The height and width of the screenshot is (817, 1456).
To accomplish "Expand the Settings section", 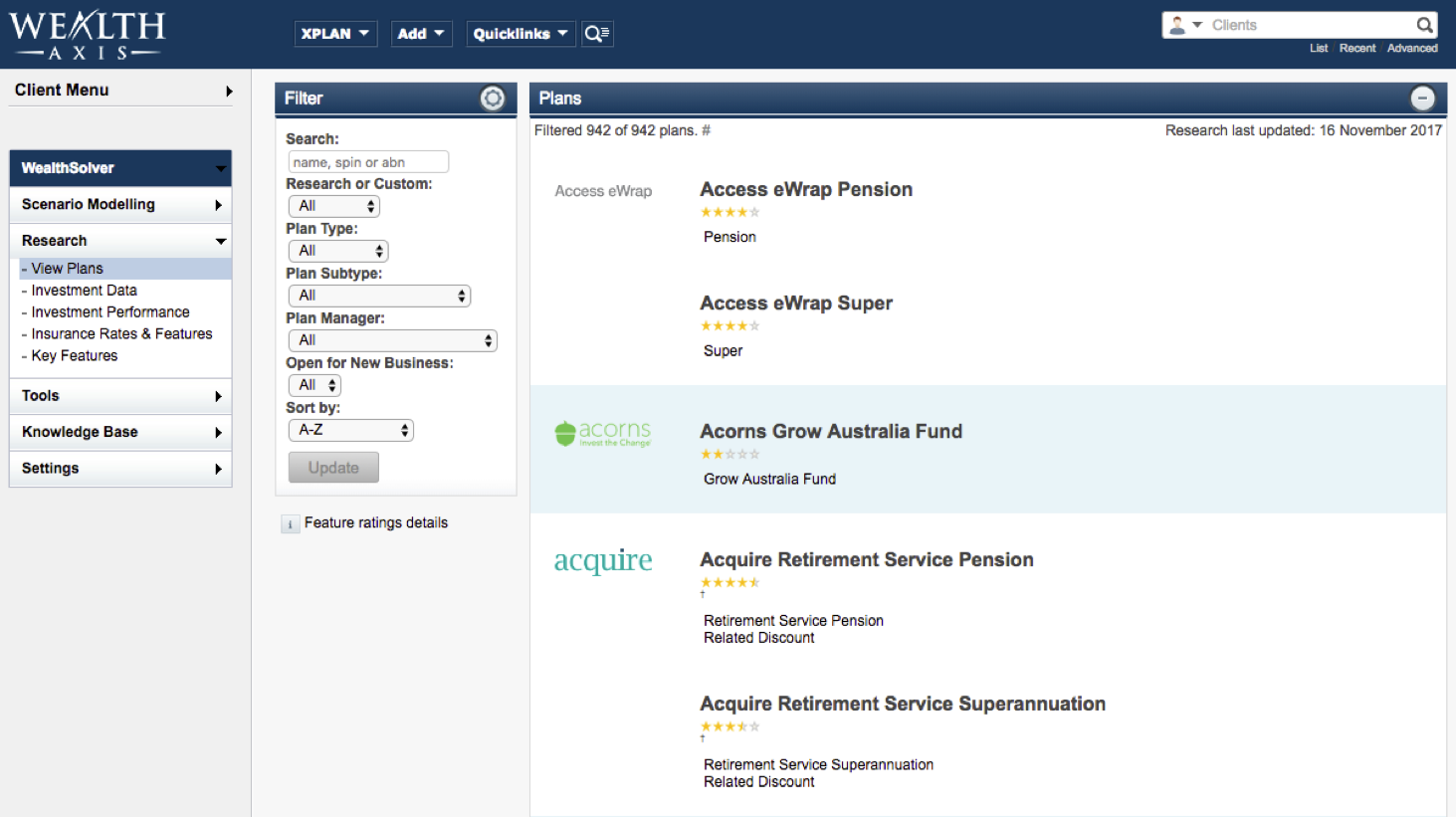I will (x=120, y=469).
